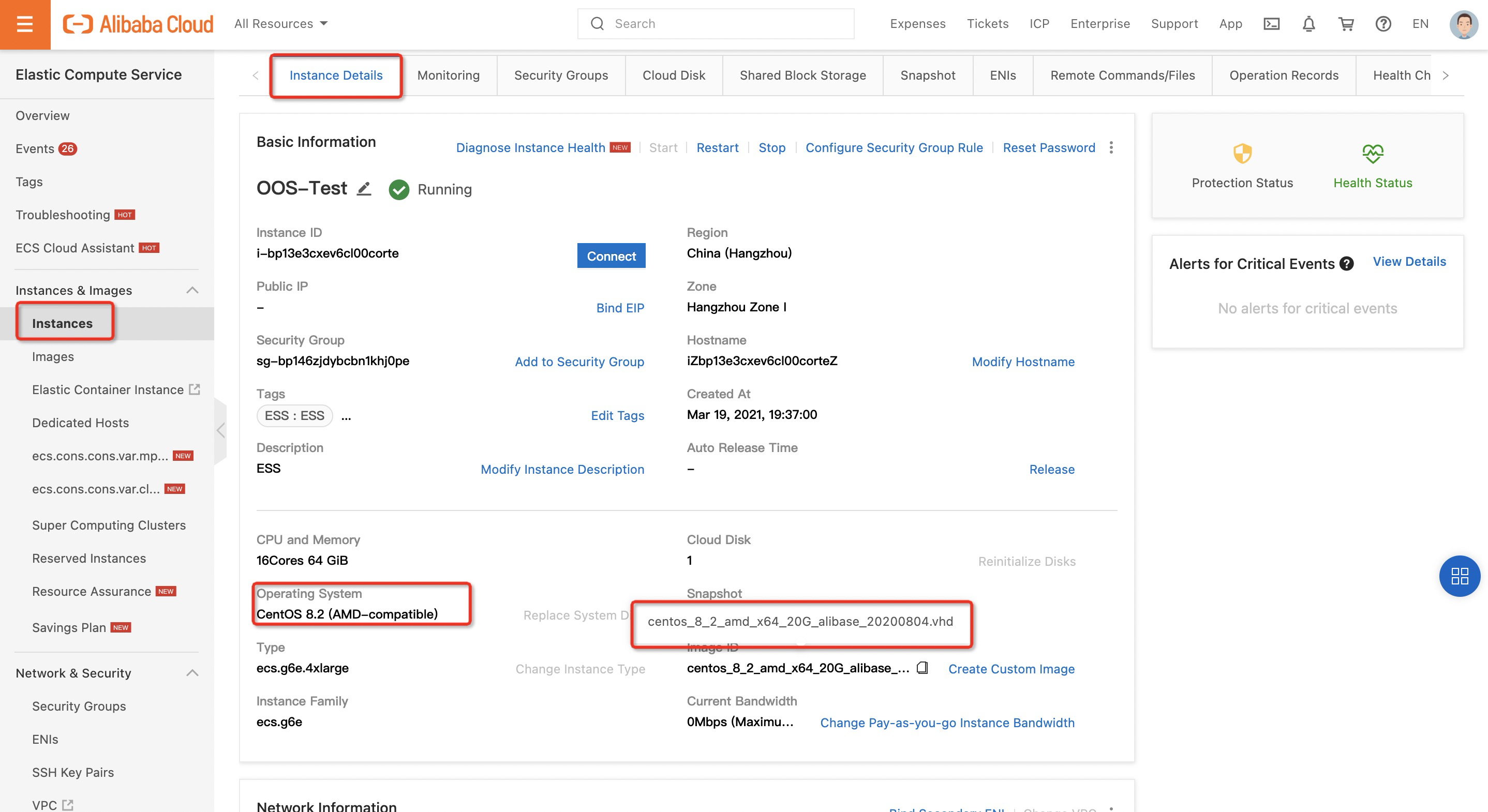Open the shopping cart icon
Viewport: 1488px width, 812px height.
click(1346, 24)
